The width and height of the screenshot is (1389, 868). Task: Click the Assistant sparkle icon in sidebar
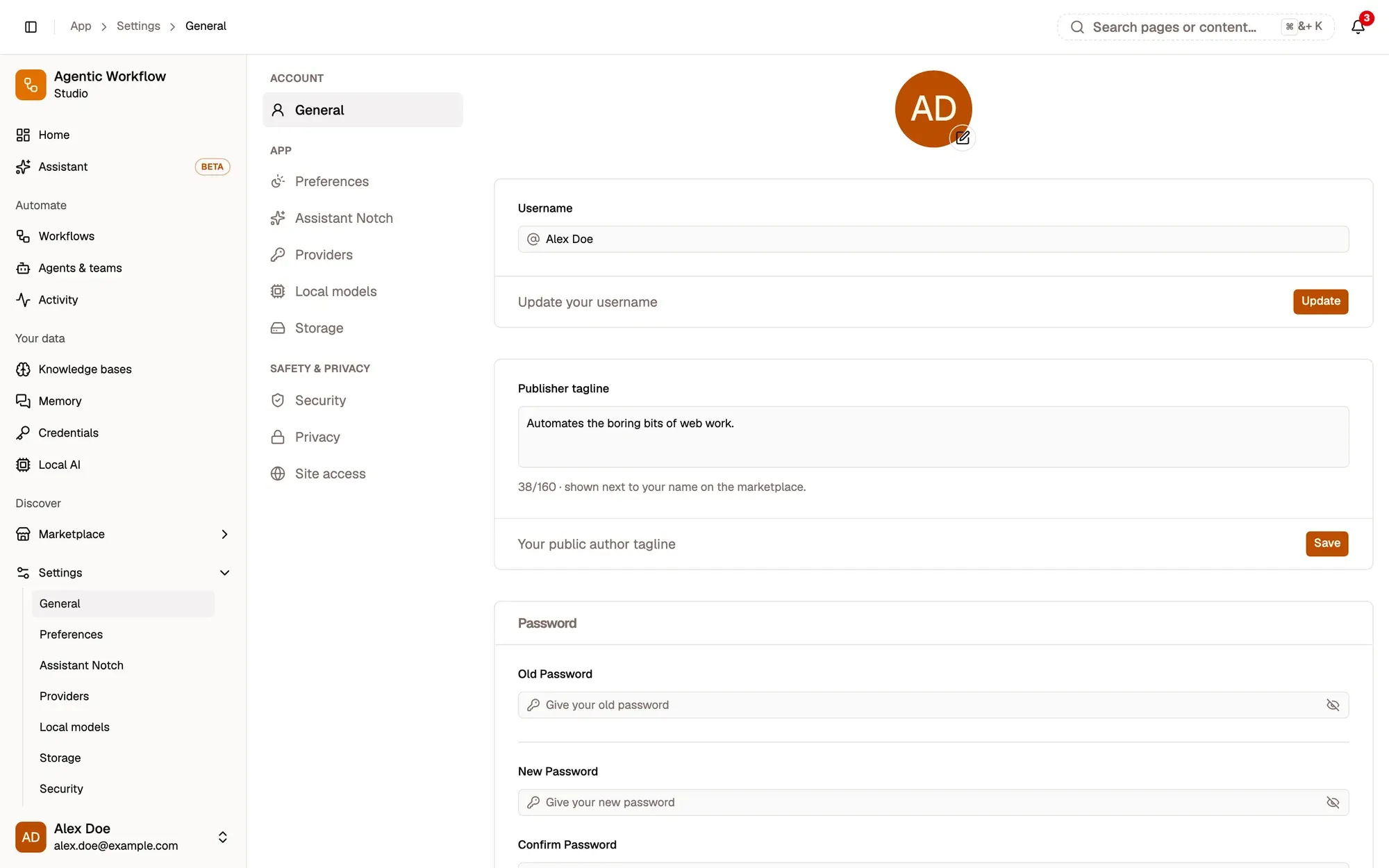click(x=23, y=167)
